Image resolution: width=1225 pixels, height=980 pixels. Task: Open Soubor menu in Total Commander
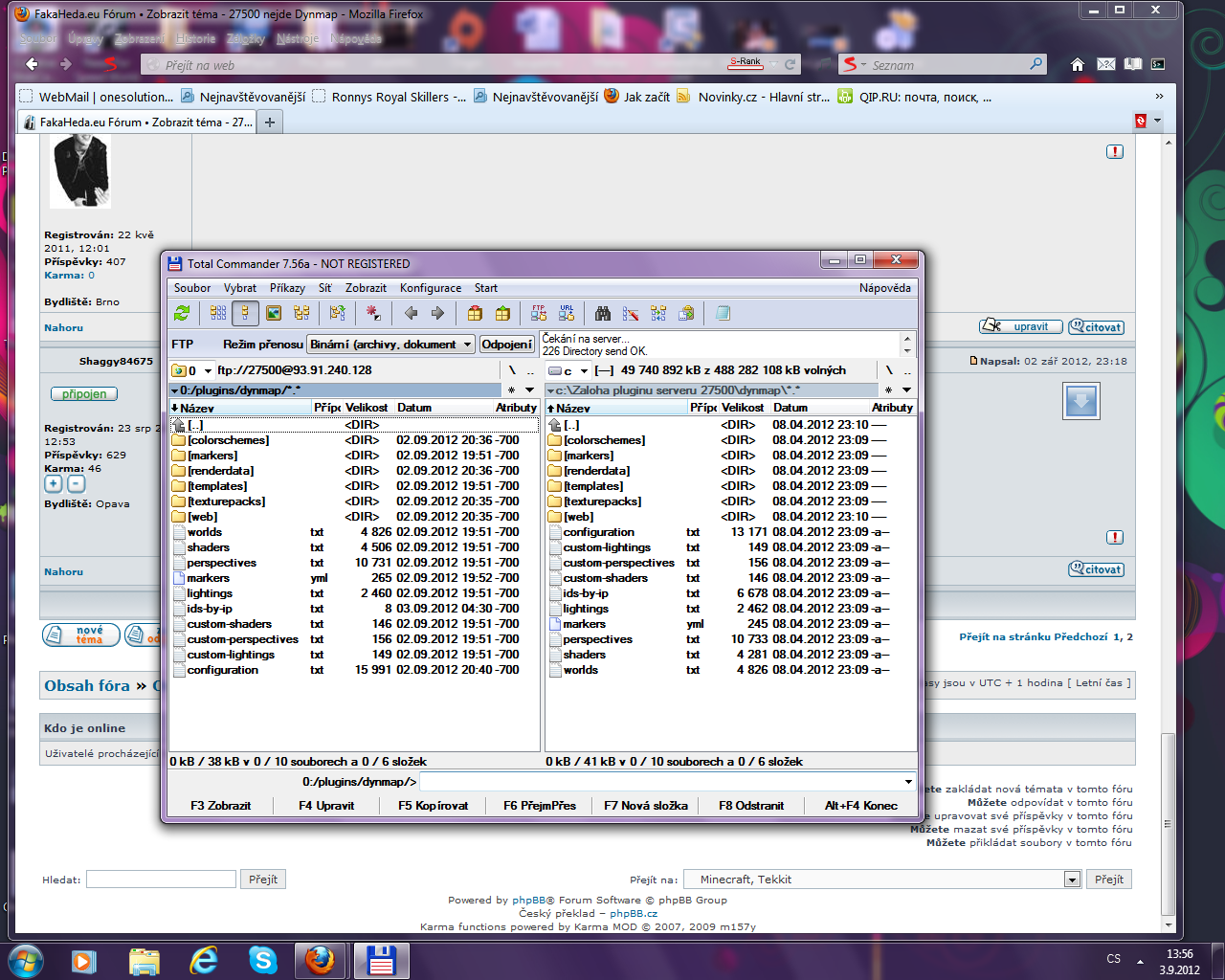tap(192, 288)
